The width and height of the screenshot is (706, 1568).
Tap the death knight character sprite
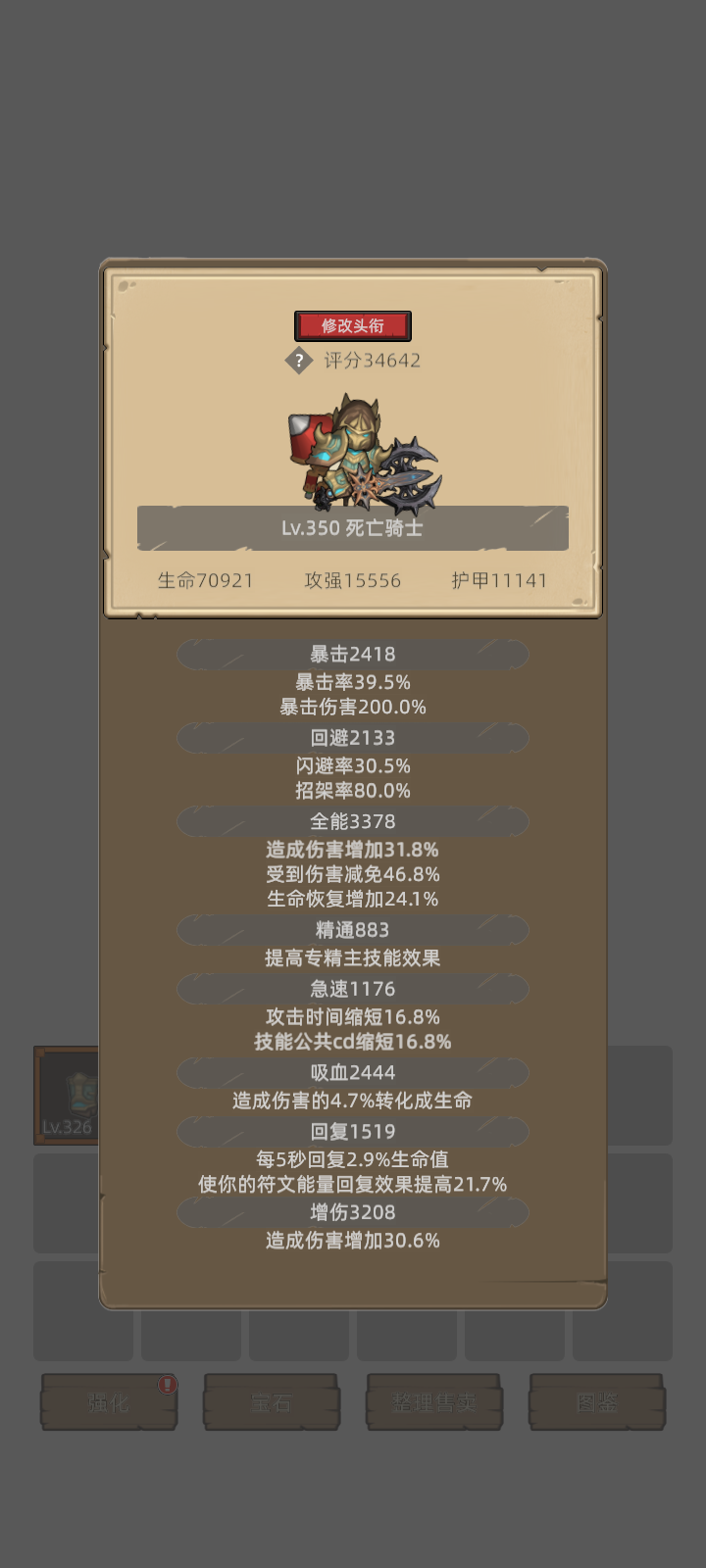(x=365, y=455)
